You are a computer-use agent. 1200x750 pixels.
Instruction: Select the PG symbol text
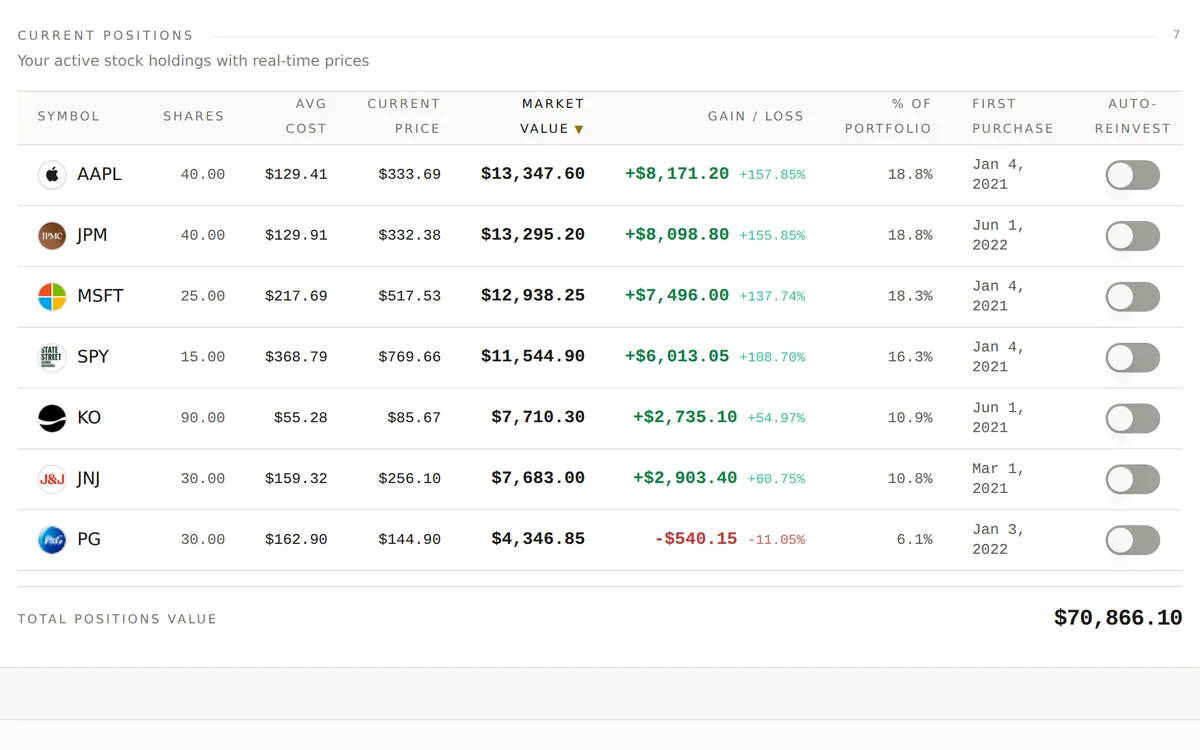(x=89, y=540)
